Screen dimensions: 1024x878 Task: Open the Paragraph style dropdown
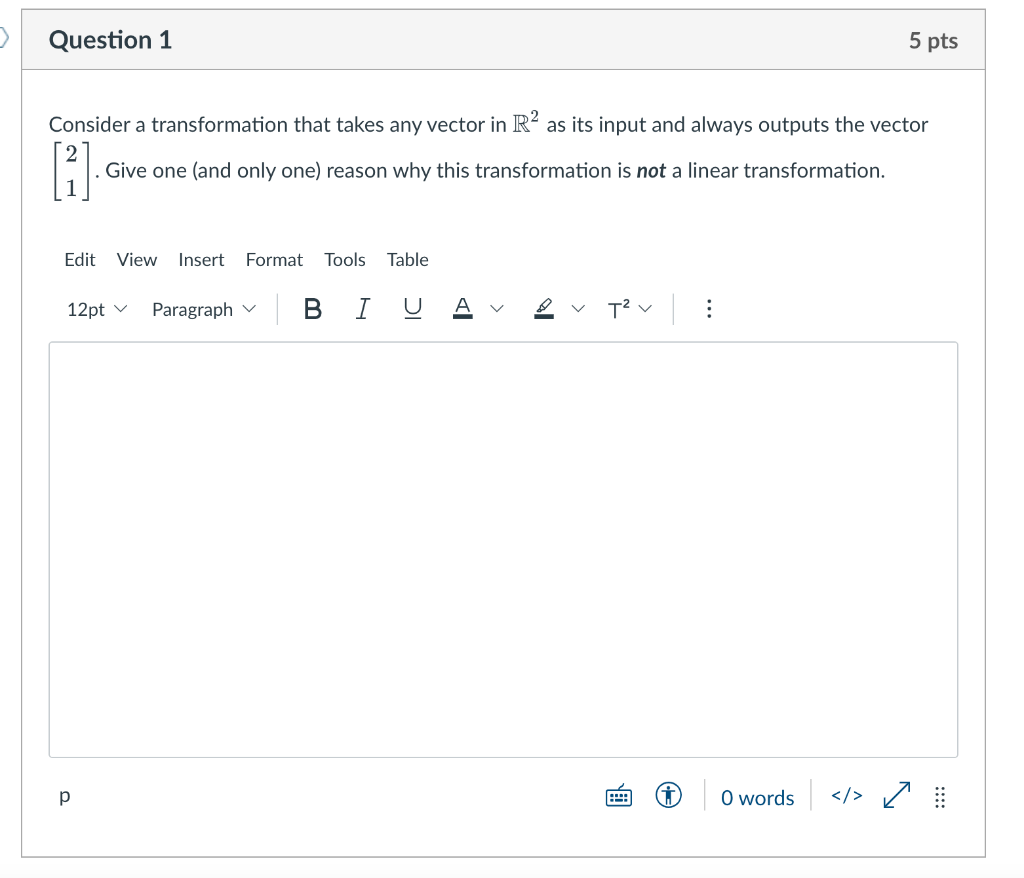click(x=204, y=309)
